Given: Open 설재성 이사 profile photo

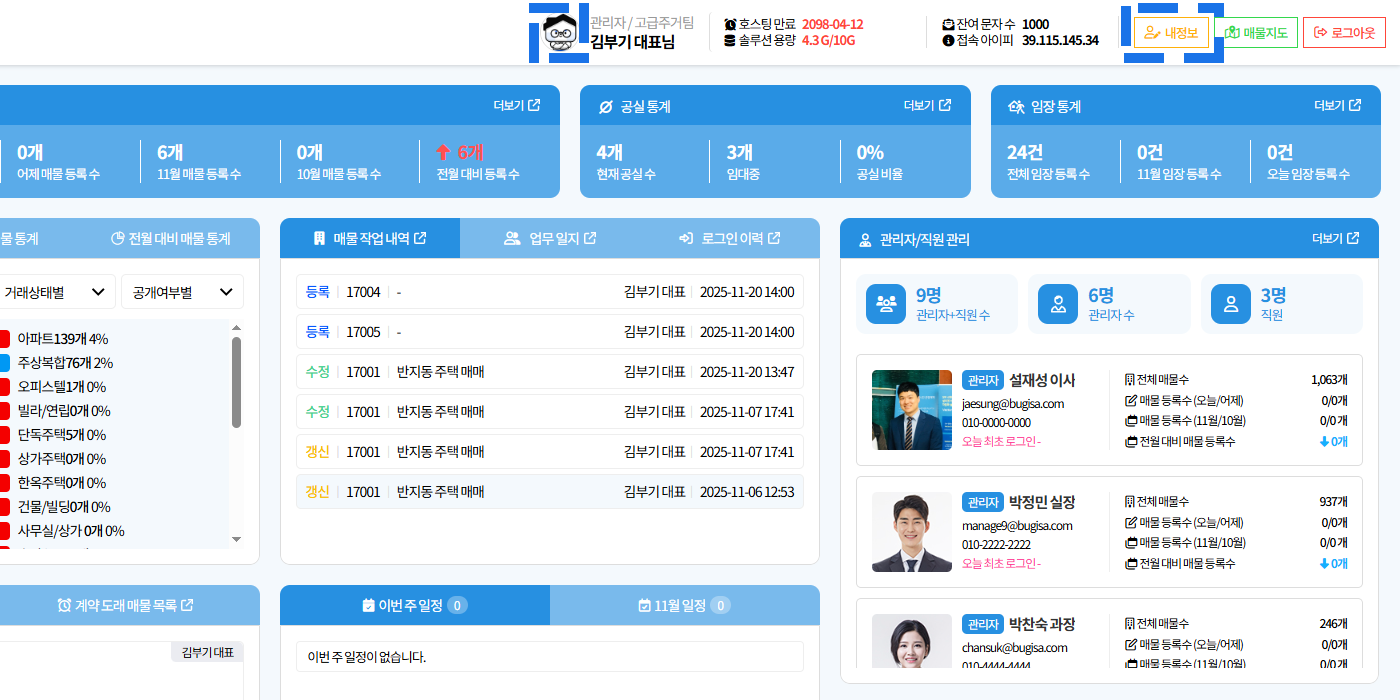Looking at the screenshot, I should [912, 410].
